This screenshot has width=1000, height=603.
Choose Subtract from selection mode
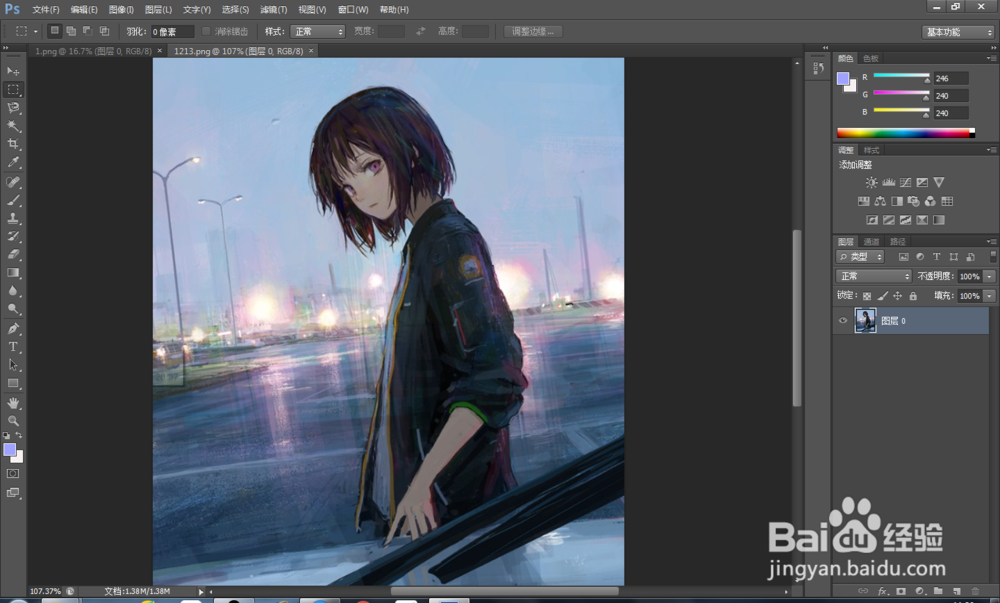pos(87,31)
